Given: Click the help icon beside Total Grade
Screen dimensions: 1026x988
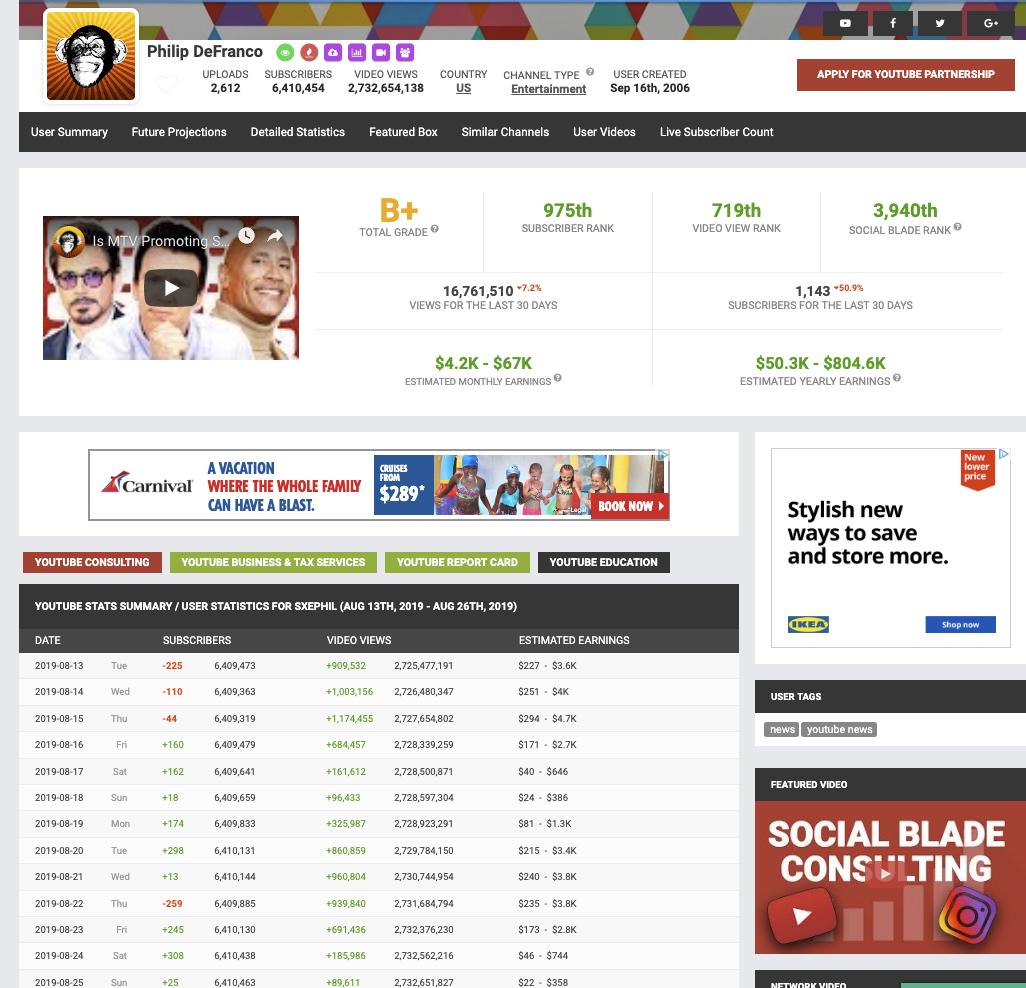Looking at the screenshot, I should (434, 229).
